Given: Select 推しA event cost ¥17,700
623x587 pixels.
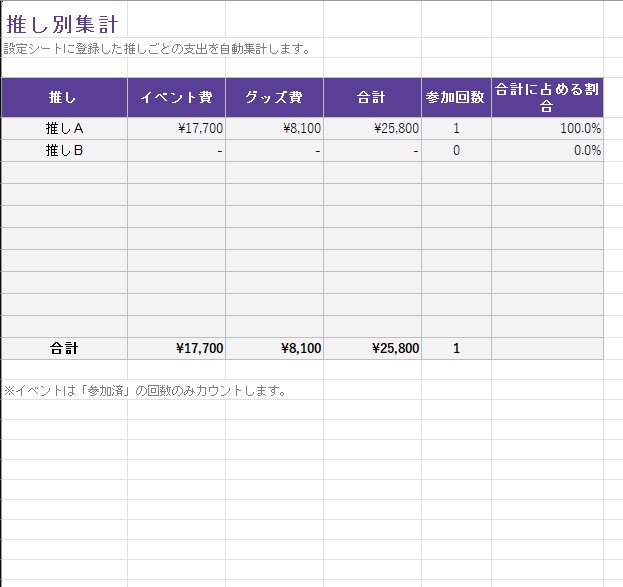Looking at the screenshot, I should click(176, 128).
